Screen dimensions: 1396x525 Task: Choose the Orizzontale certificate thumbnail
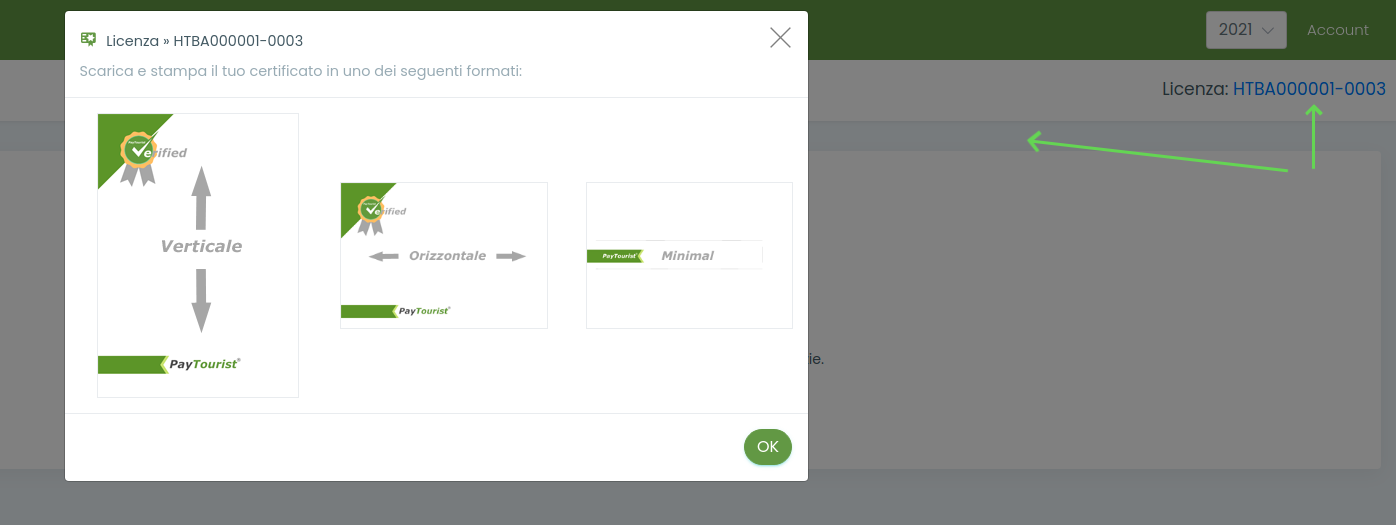pyautogui.click(x=444, y=255)
